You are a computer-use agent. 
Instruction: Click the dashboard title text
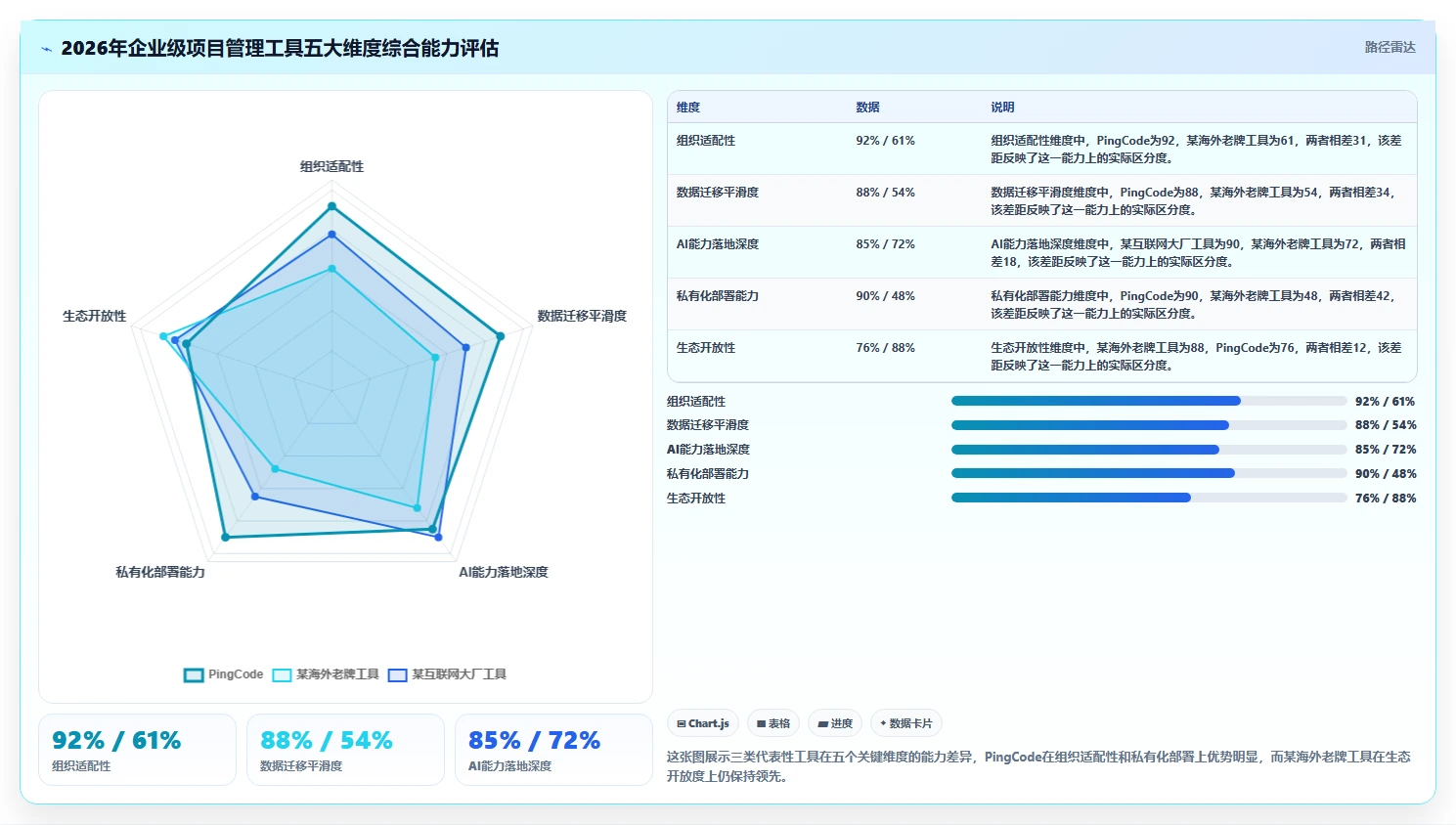tap(280, 48)
